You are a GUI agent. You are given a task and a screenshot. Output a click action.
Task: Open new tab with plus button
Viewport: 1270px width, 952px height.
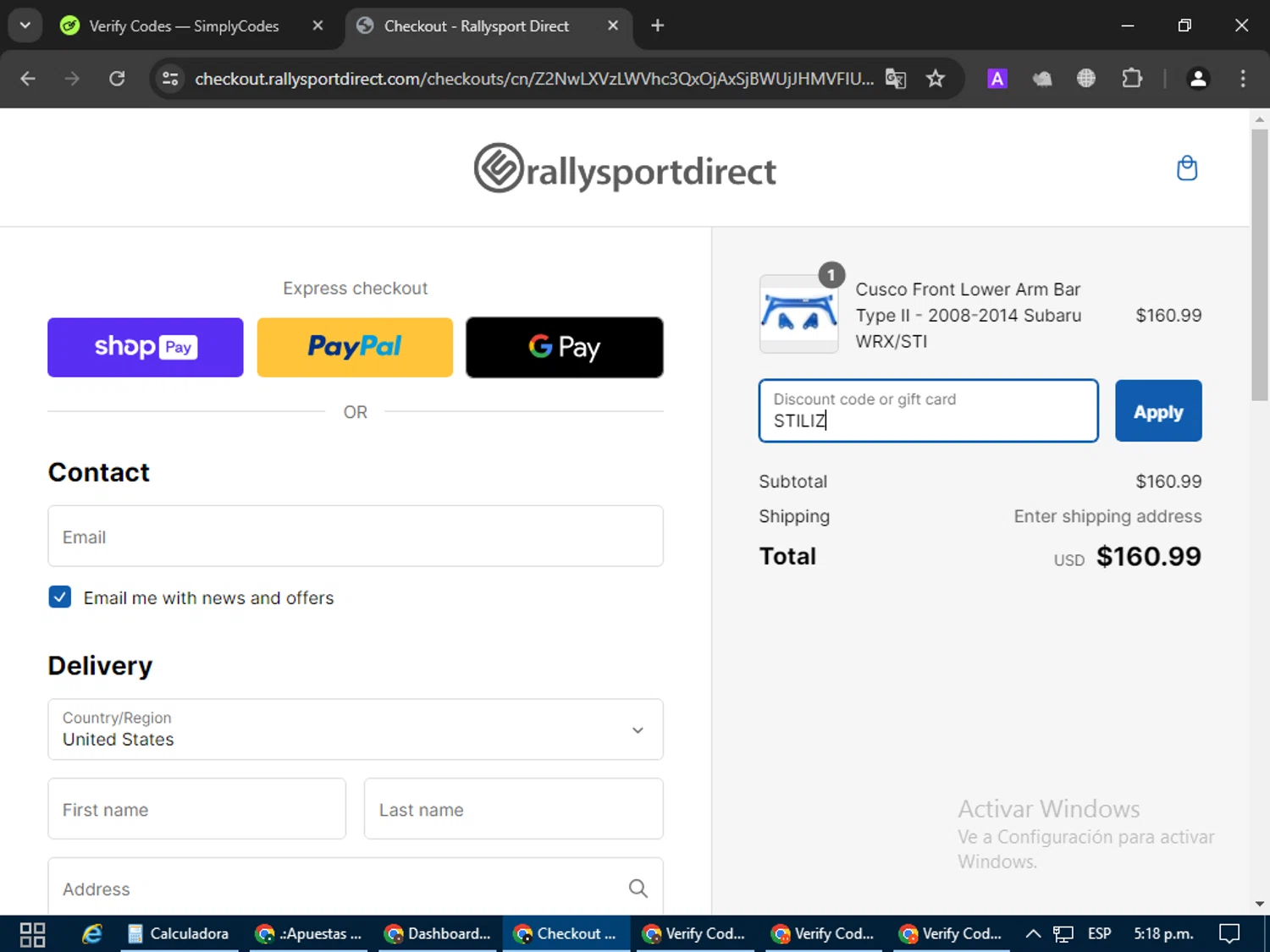657,25
